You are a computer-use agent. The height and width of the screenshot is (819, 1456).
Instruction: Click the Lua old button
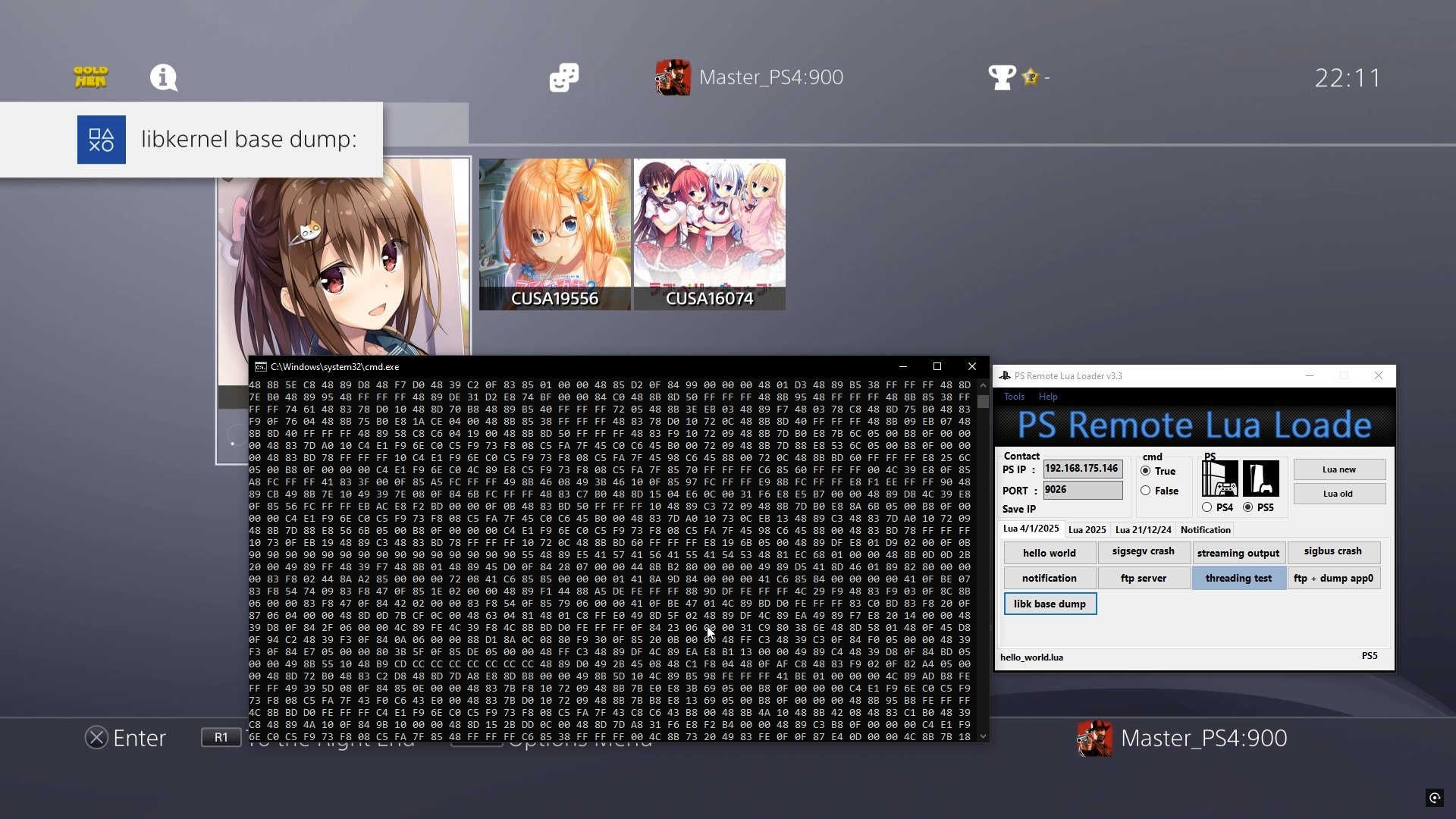[x=1338, y=494]
